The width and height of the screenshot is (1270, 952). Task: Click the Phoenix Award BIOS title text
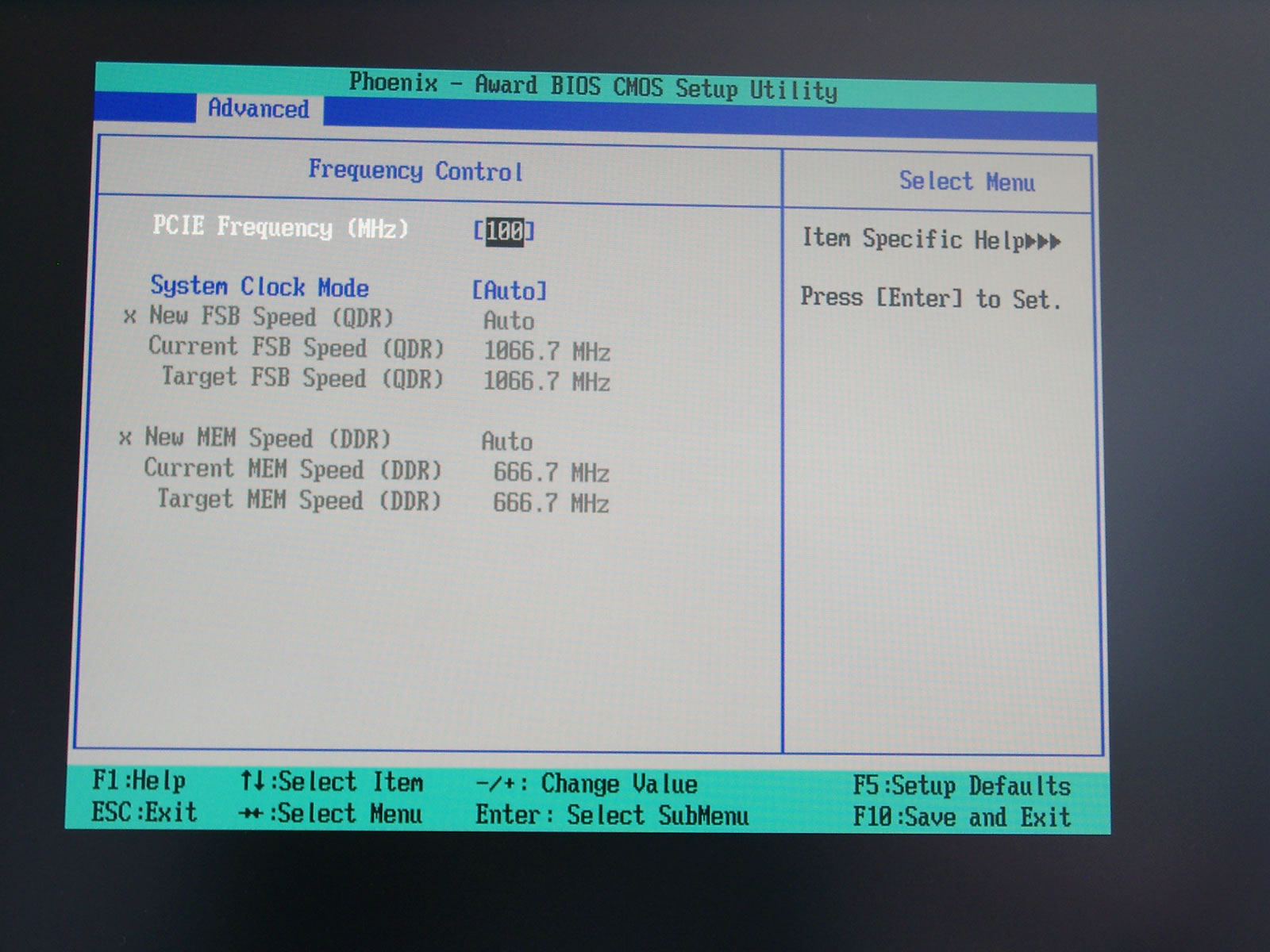point(593,86)
